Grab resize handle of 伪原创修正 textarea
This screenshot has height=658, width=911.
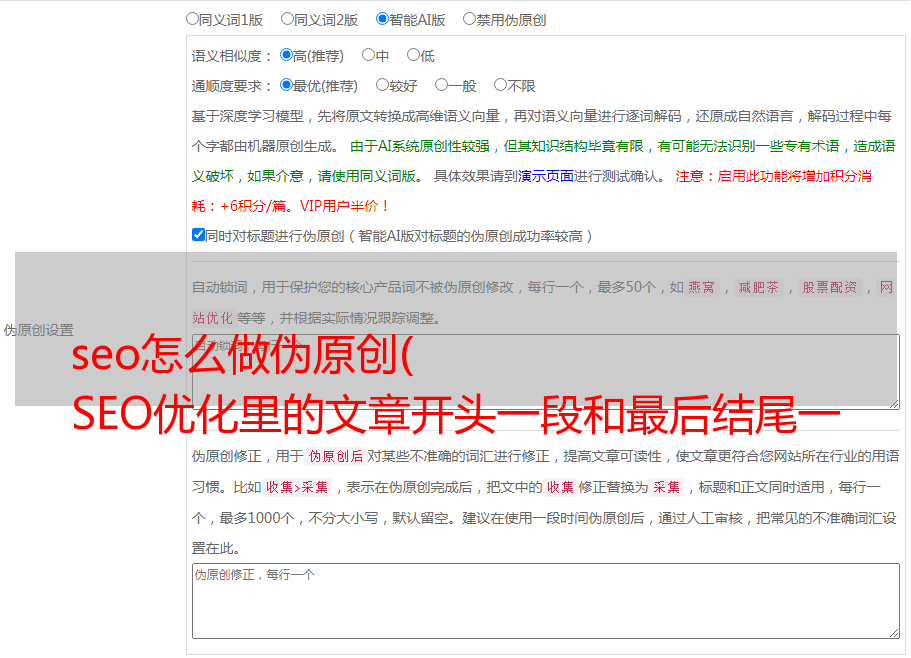point(894,633)
